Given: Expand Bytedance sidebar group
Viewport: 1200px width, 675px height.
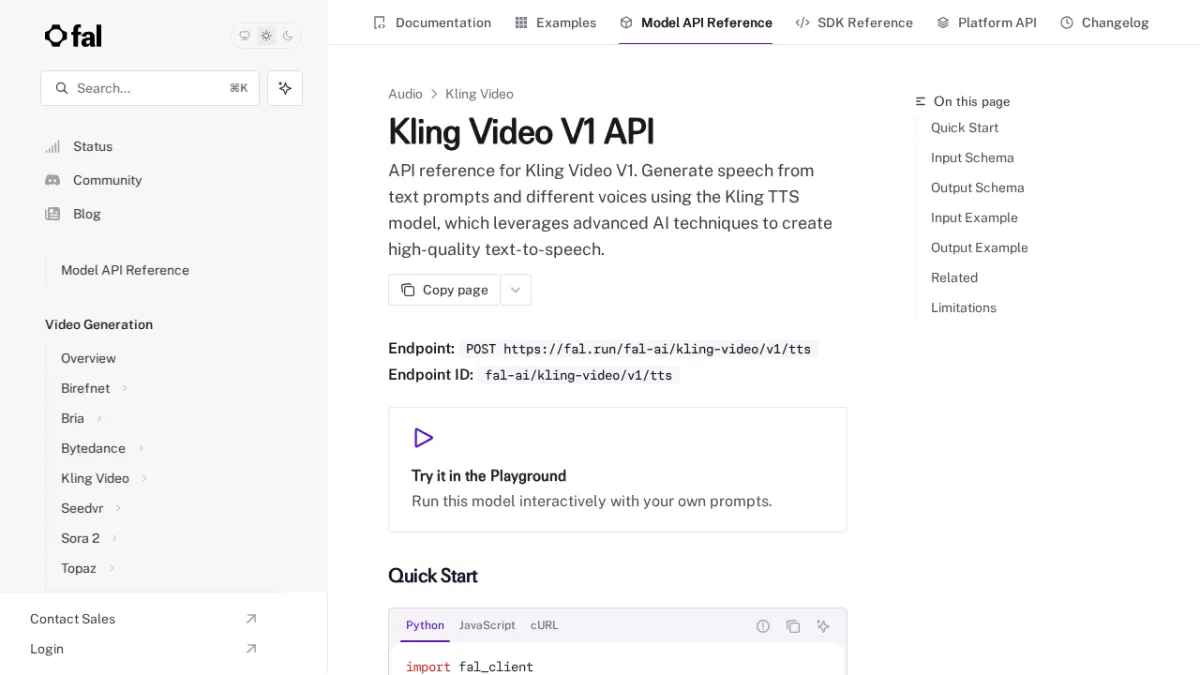Looking at the screenshot, I should click(x=102, y=448).
